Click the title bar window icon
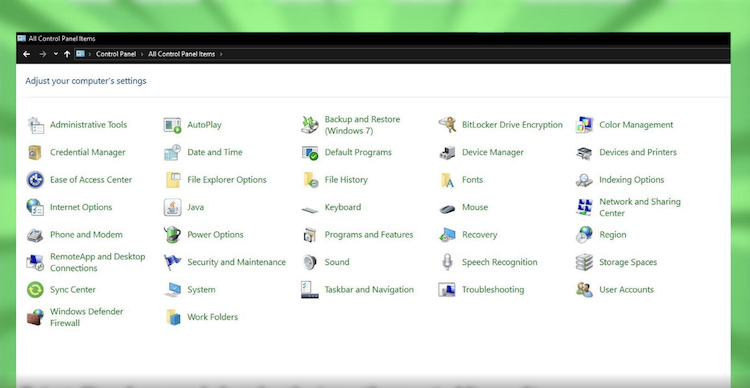The height and width of the screenshot is (388, 750). pos(22,38)
